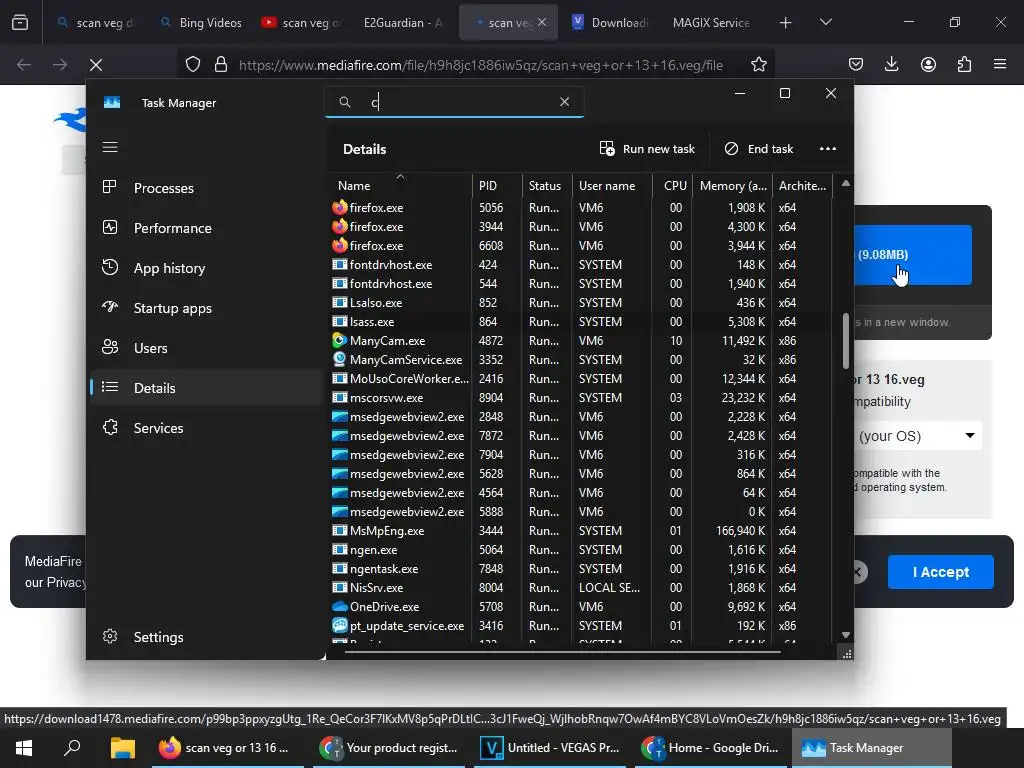Go to Startup apps page

coord(206,308)
